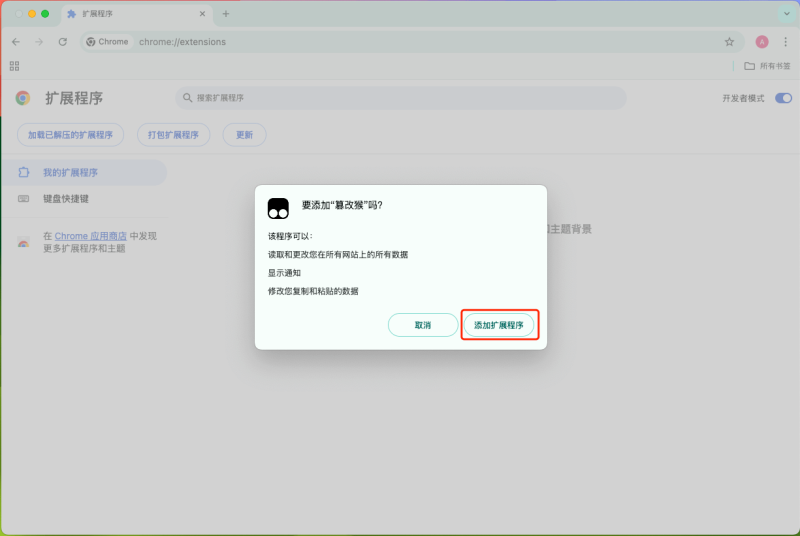Expand the tab search chevron
Image resolution: width=800 pixels, height=536 pixels.
click(x=786, y=14)
